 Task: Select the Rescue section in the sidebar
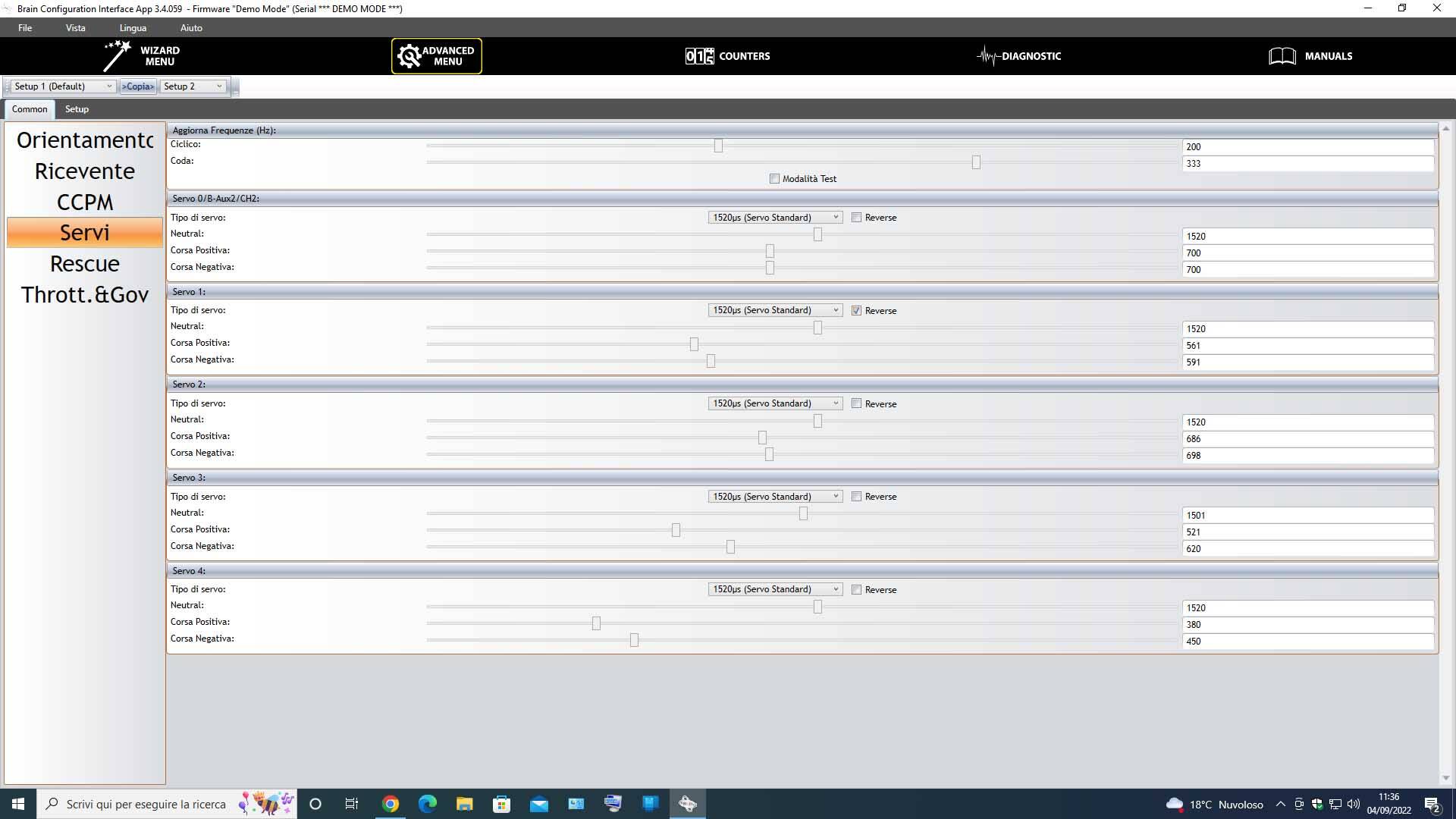tap(85, 264)
